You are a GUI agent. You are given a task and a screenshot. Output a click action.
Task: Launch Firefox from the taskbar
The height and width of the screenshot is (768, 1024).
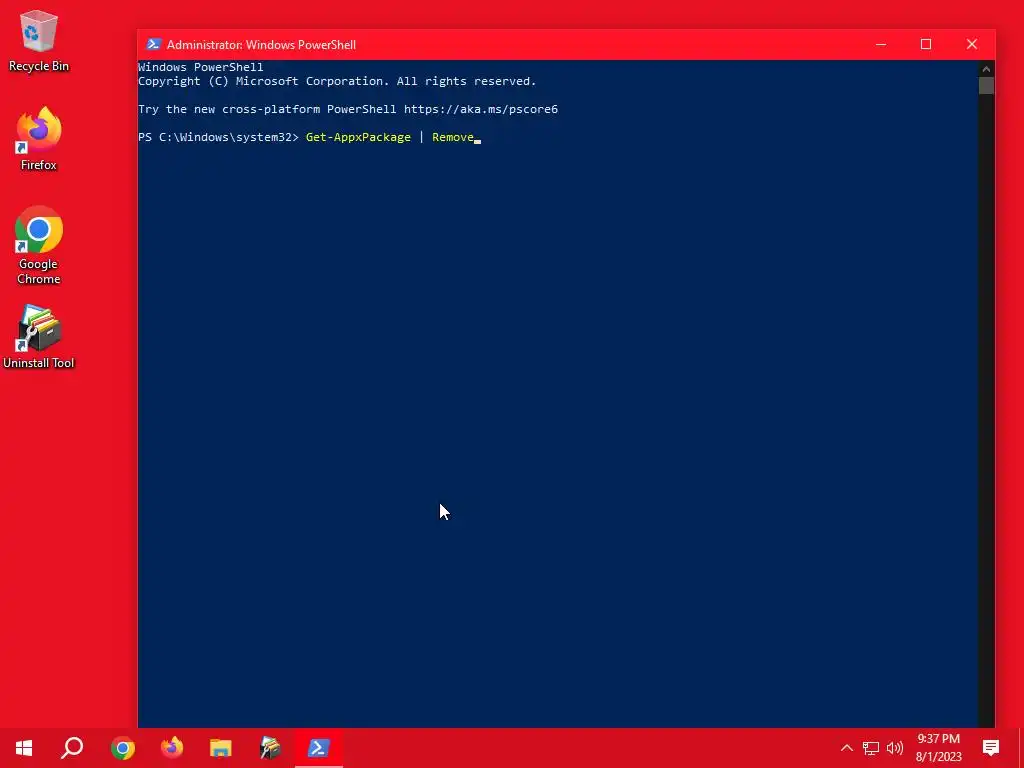pyautogui.click(x=172, y=748)
